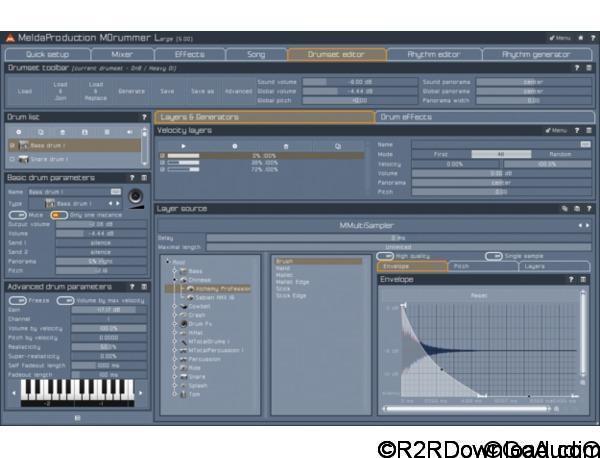Toggle first velocity layer checkbox
The width and height of the screenshot is (600, 458).
pos(163,156)
